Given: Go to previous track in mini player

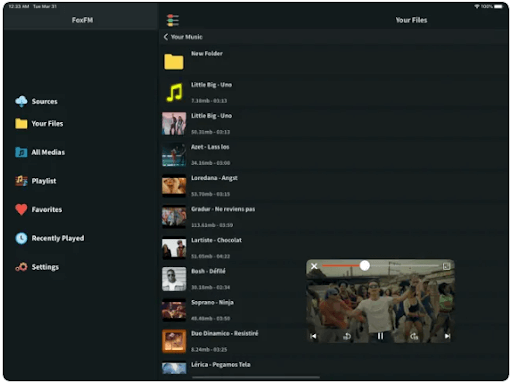Looking at the screenshot, I should (313, 336).
